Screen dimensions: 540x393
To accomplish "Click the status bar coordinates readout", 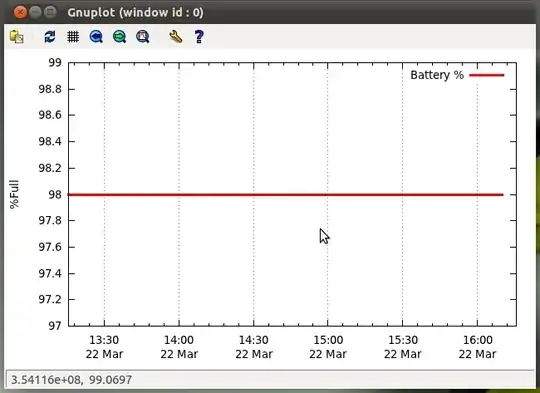I will point(72,380).
